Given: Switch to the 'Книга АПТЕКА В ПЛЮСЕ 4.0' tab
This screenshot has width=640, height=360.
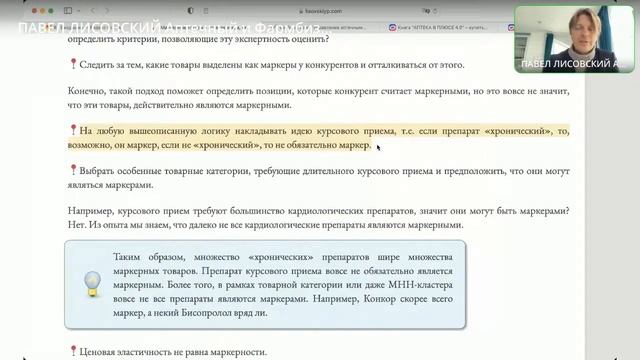Looking at the screenshot, I should tap(437, 27).
